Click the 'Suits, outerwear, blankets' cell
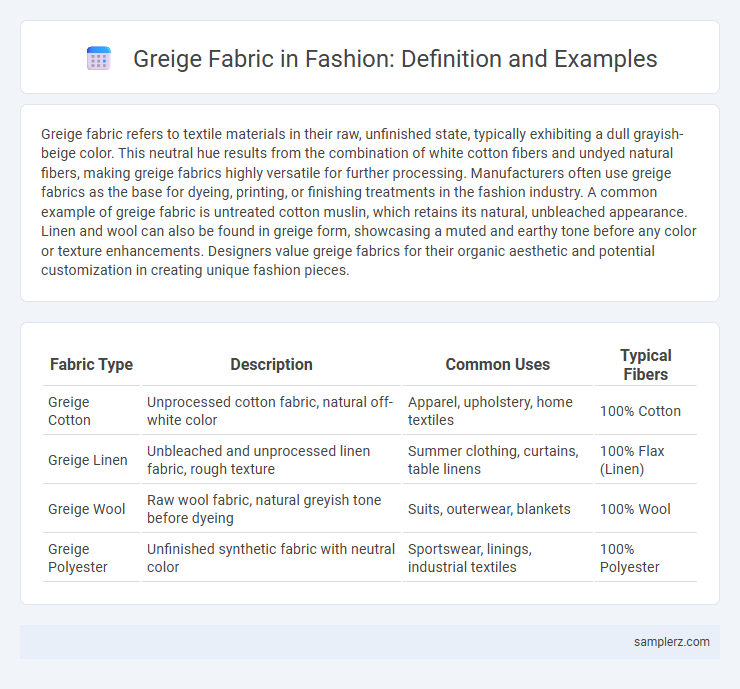740x689 pixels. (x=498, y=509)
